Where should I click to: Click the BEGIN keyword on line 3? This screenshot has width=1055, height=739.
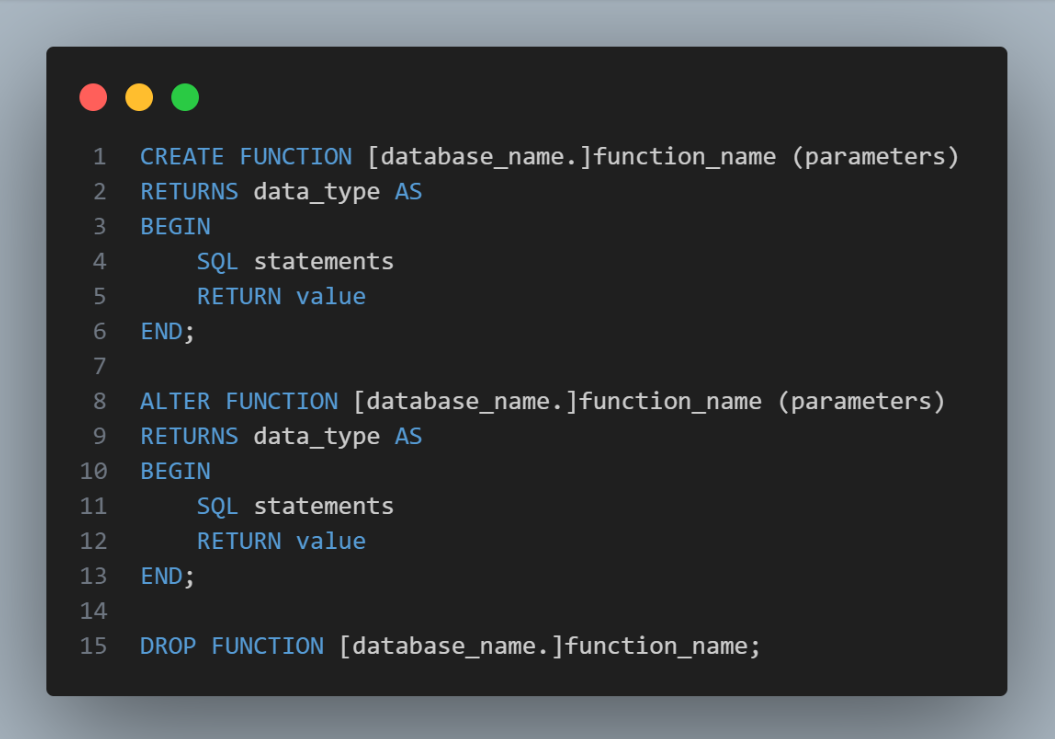(175, 227)
